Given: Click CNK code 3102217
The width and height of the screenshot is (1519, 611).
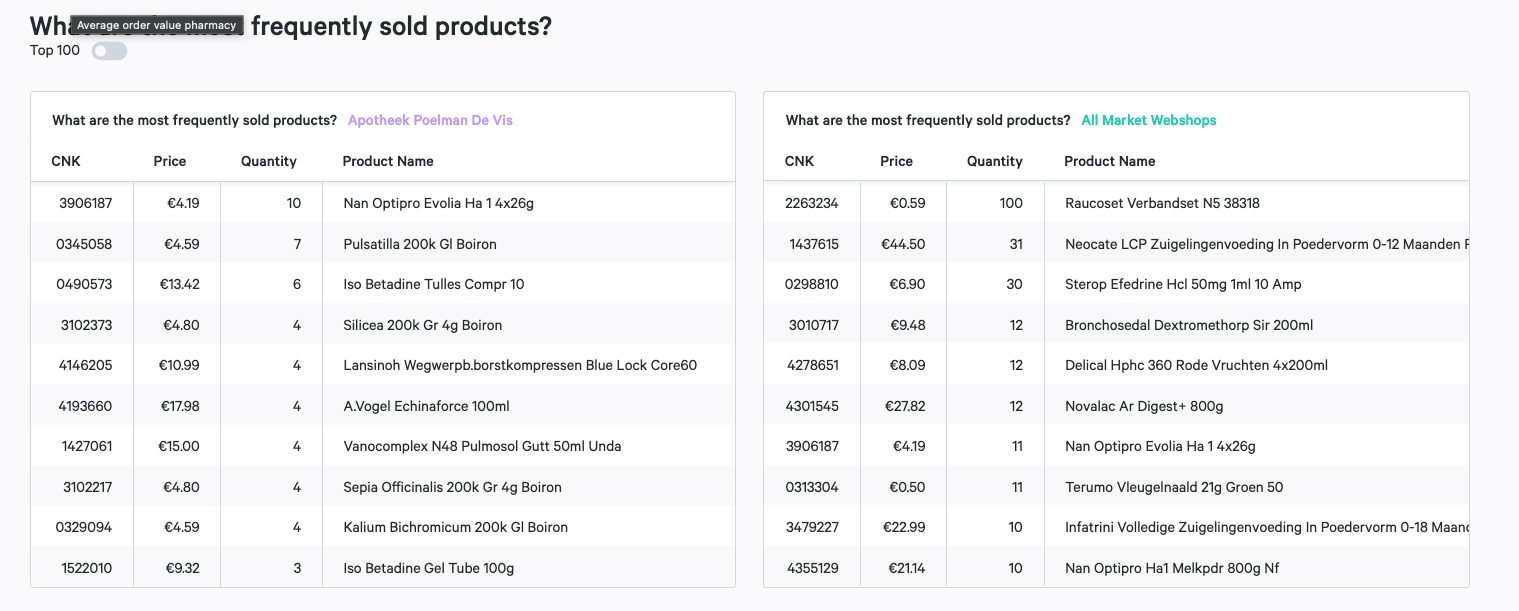Looking at the screenshot, I should point(86,487).
